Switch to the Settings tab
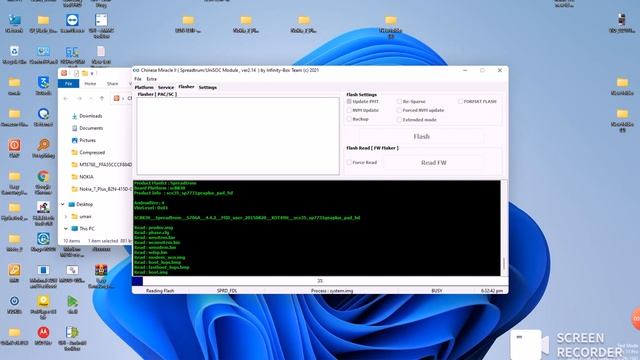Viewport: 640px width, 360px height. 208,87
